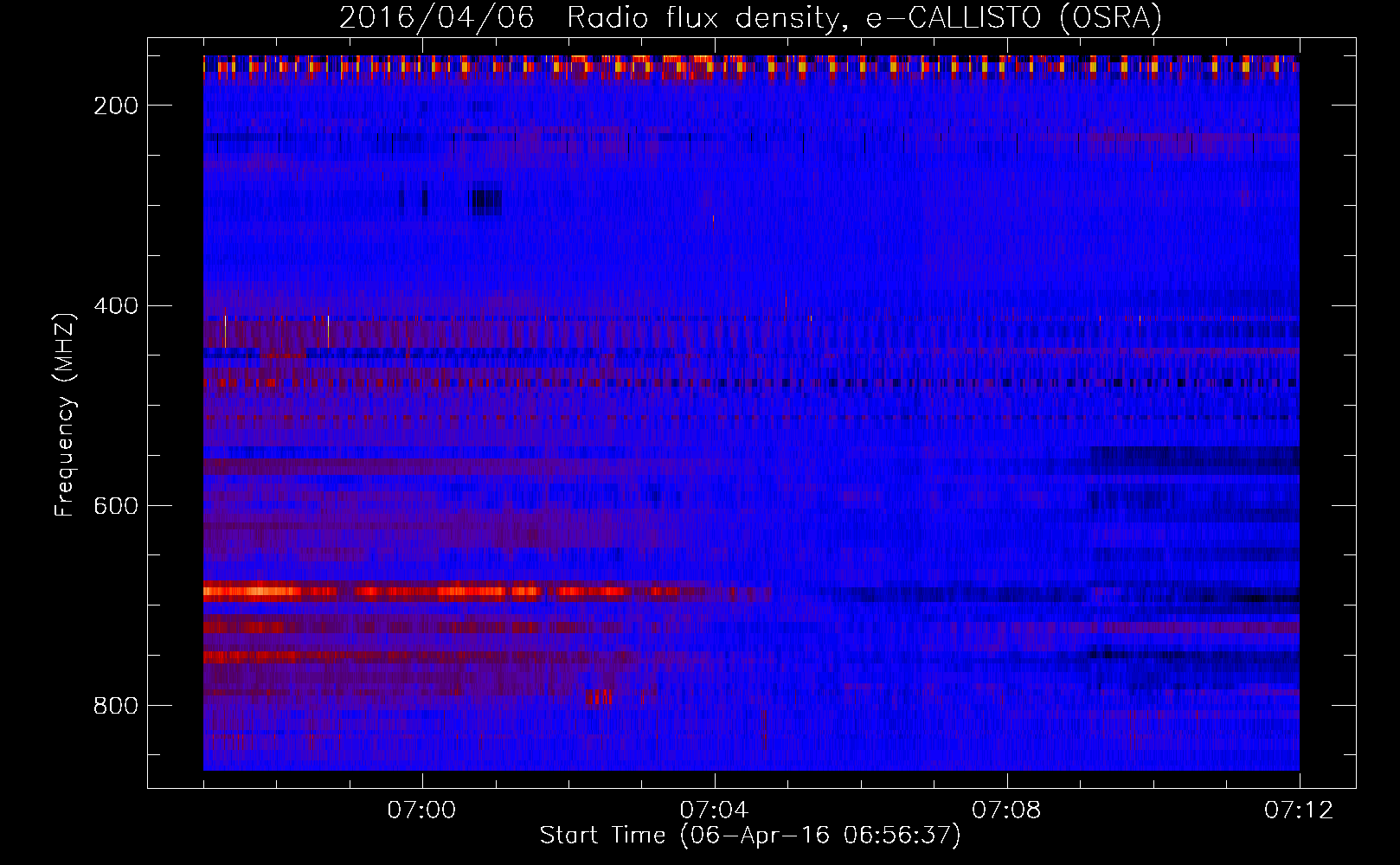Screen dimensions: 1400x865
Task: Click the 600 frequency tick label
Action: coord(116,506)
